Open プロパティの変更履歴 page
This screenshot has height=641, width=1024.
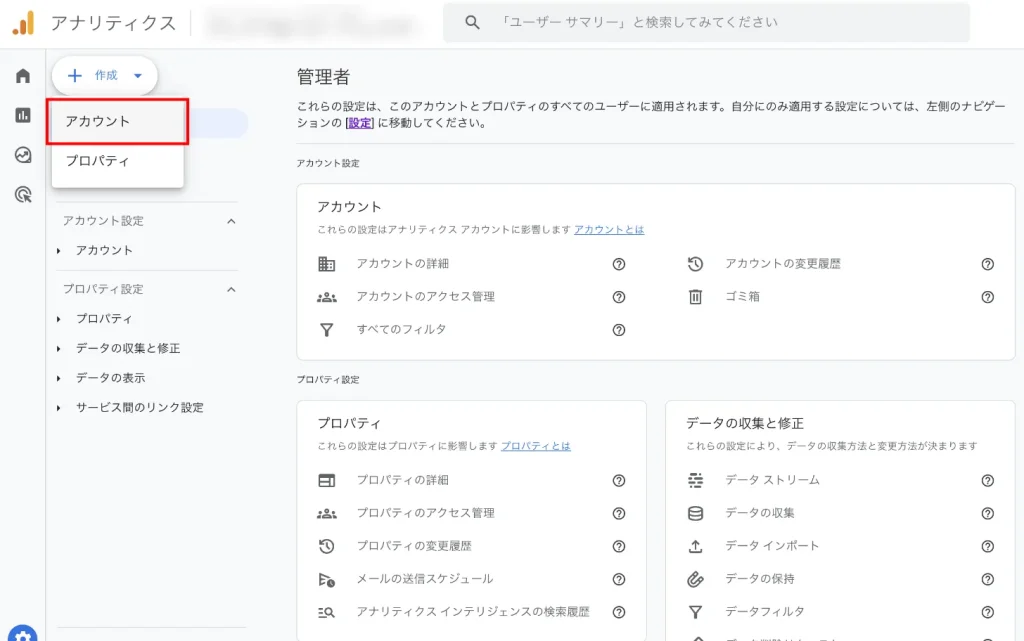pyautogui.click(x=414, y=546)
